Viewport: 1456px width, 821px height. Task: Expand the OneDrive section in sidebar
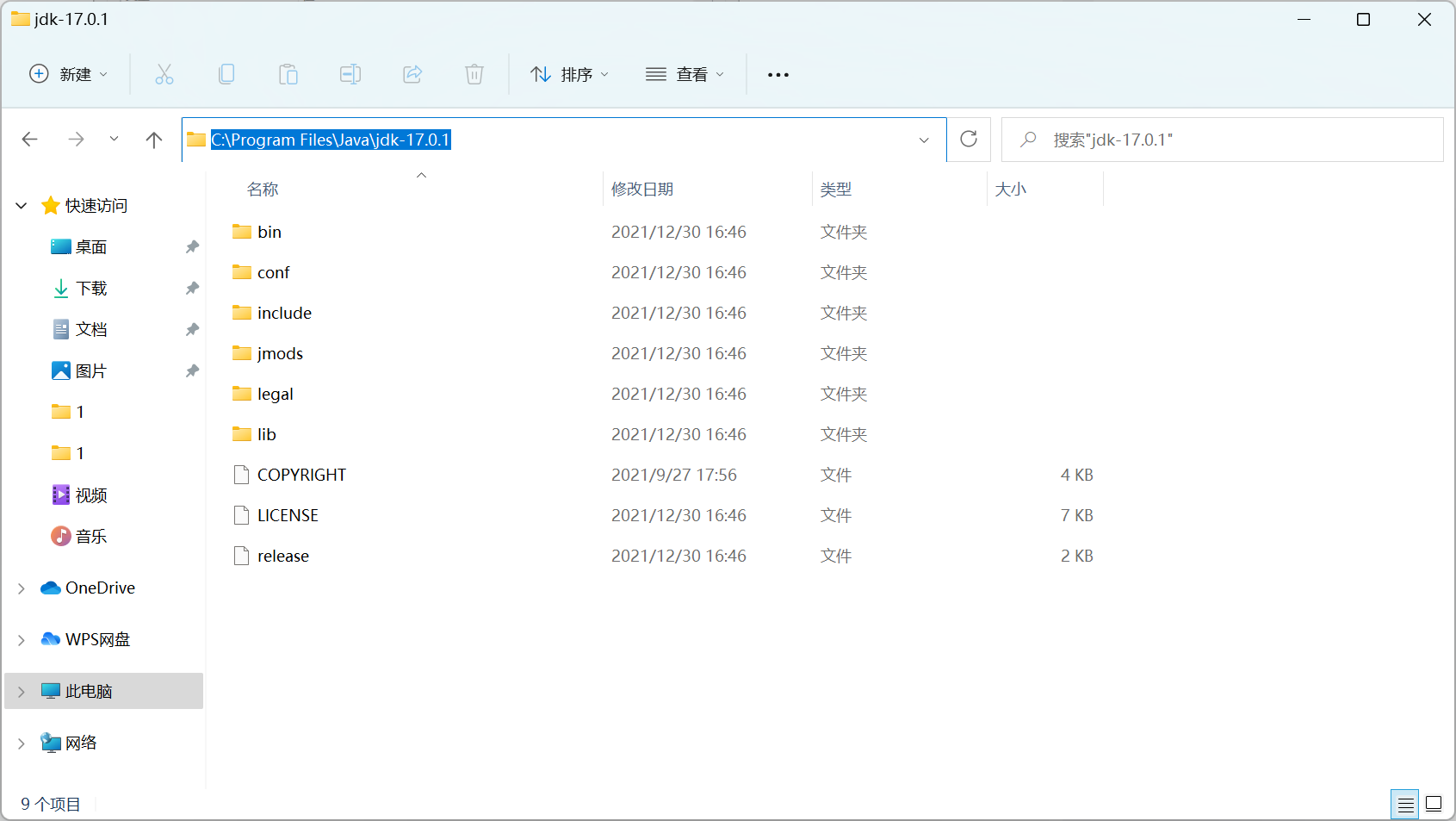click(21, 588)
